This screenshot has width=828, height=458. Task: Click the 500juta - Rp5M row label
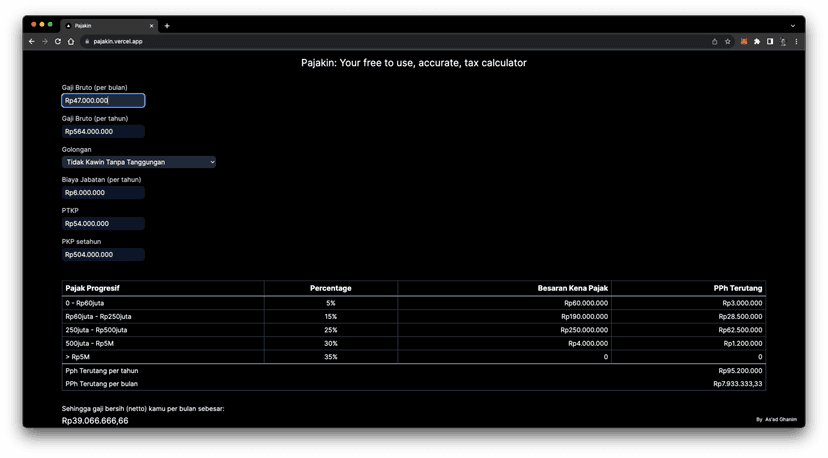pyautogui.click(x=89, y=343)
